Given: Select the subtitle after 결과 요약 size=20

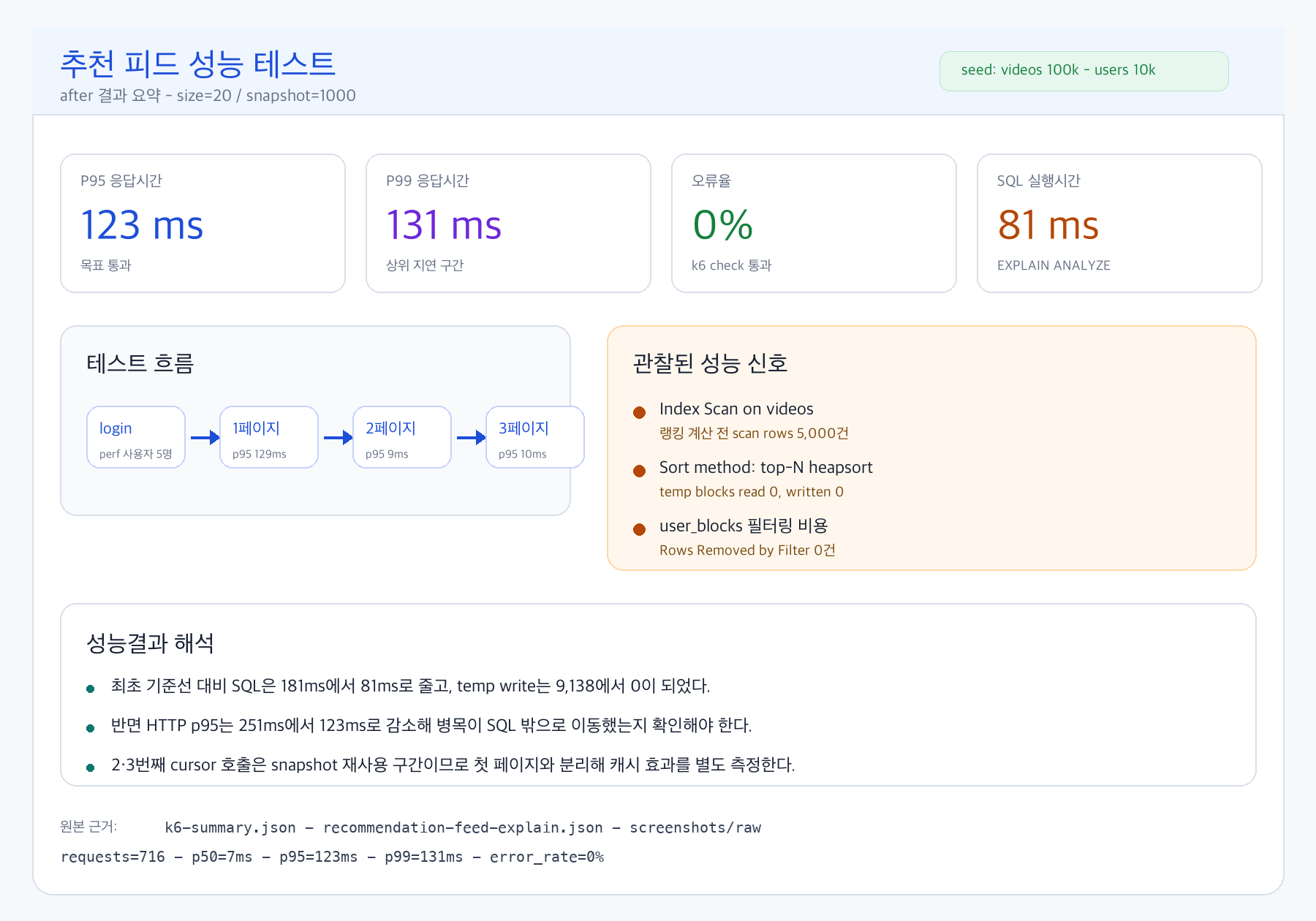Looking at the screenshot, I should coord(208,96).
